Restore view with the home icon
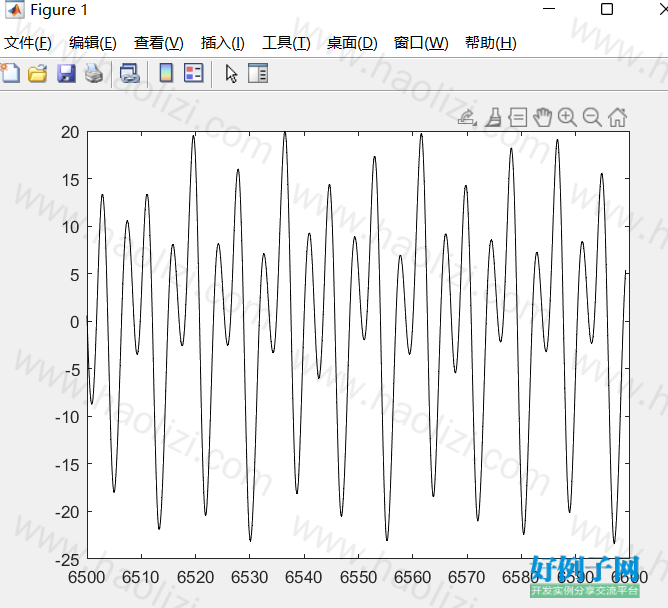 coord(617,117)
